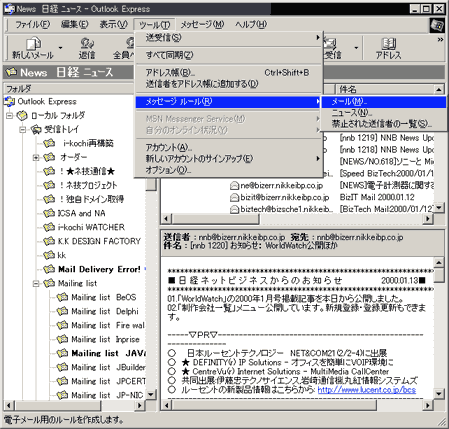The image size is (449, 429).
Task: Open 新しいアカウントのサインアップ(E) submenu
Action: click(228, 159)
